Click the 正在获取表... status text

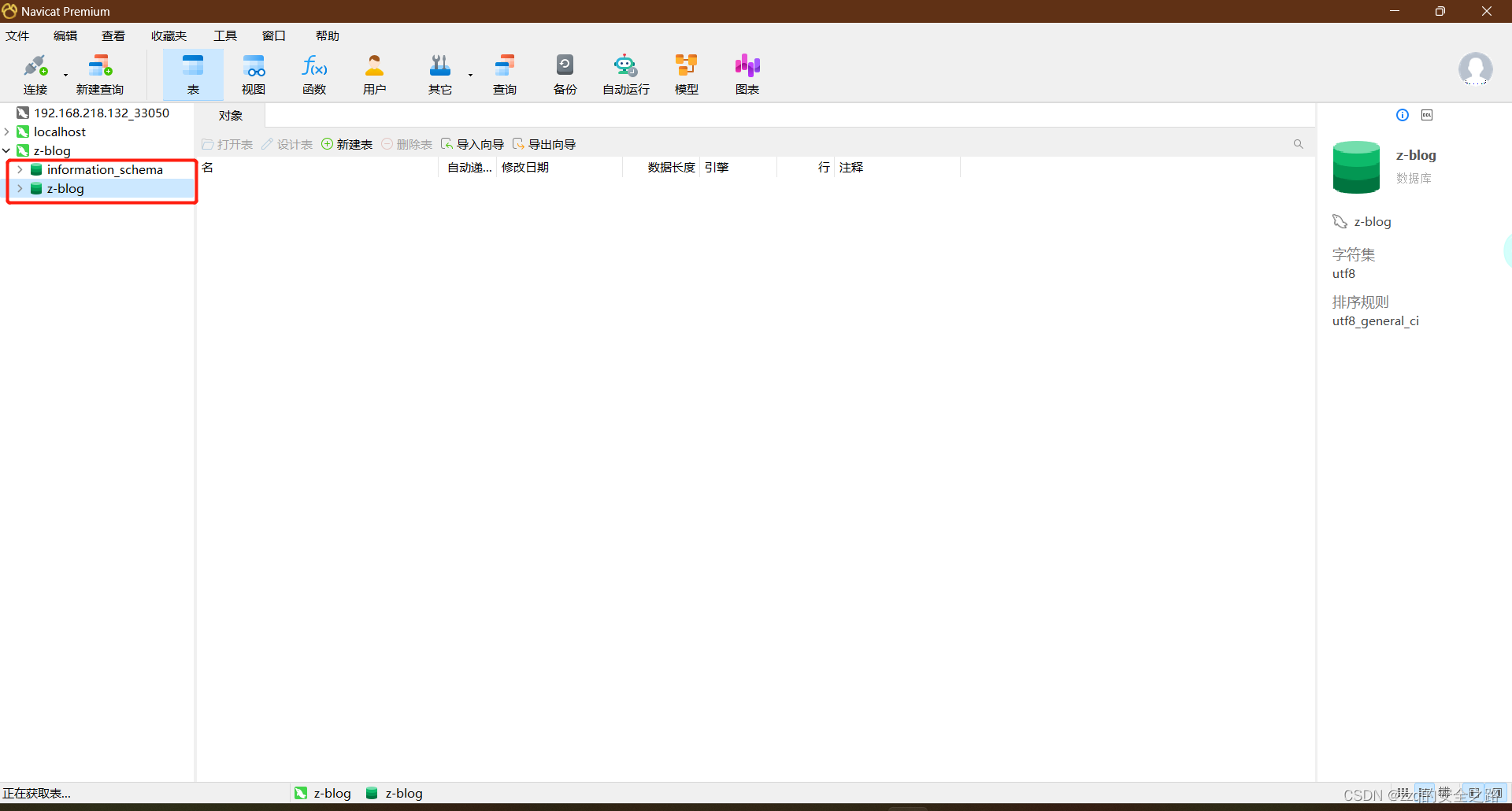pos(37,793)
